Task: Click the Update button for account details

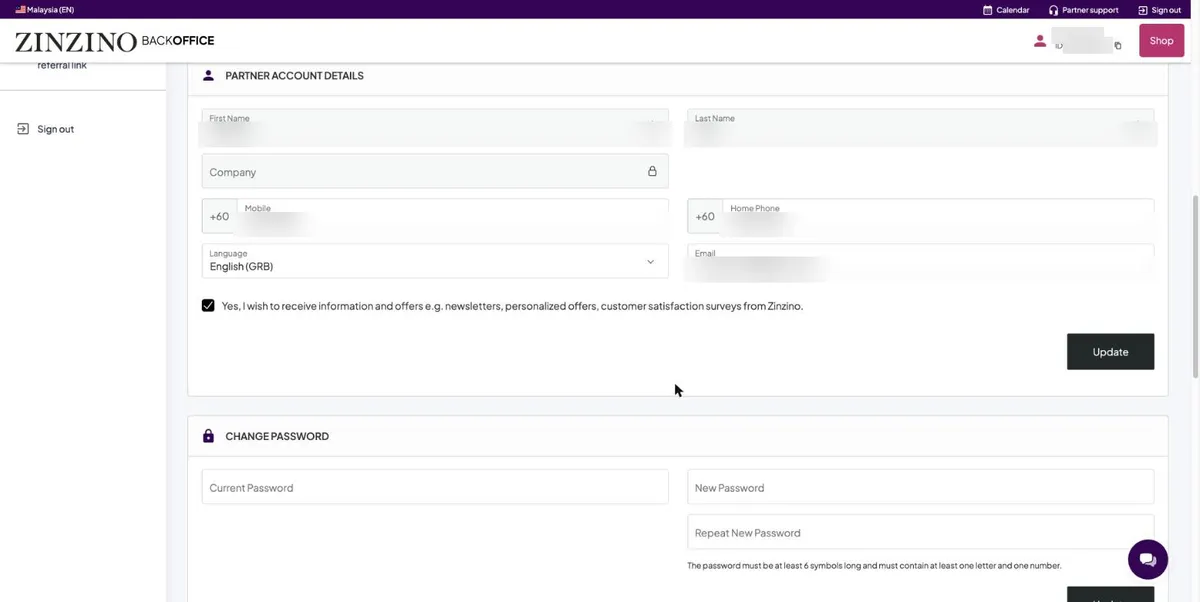Action: tap(1110, 352)
